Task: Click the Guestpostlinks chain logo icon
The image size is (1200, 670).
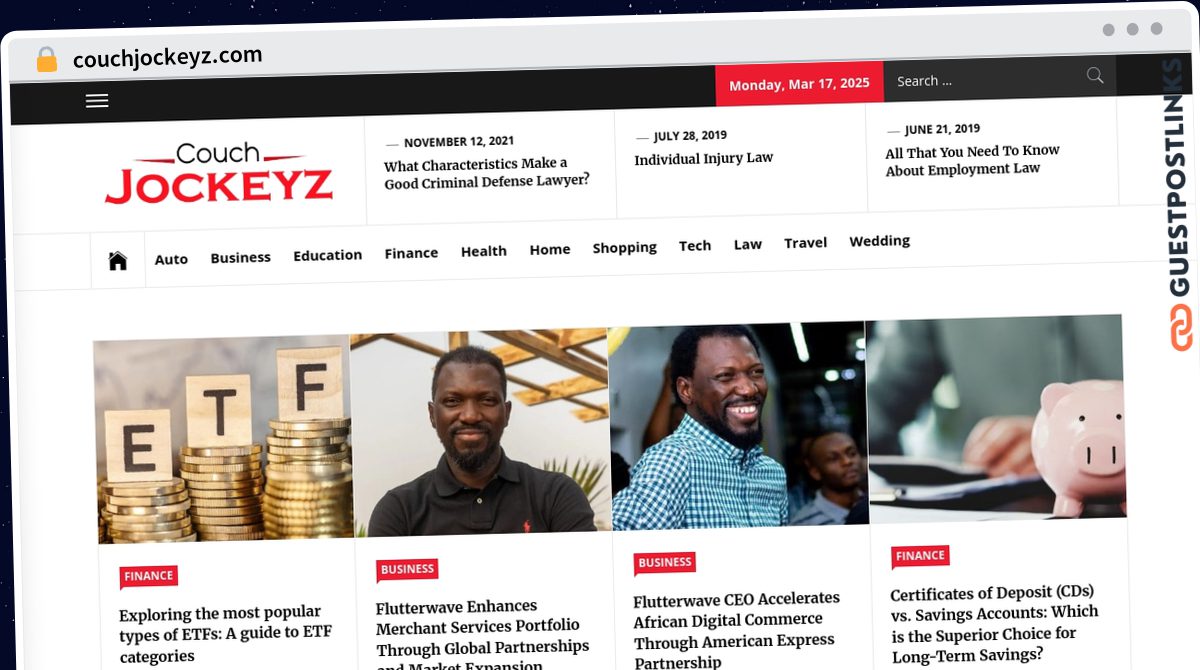Action: [1181, 327]
